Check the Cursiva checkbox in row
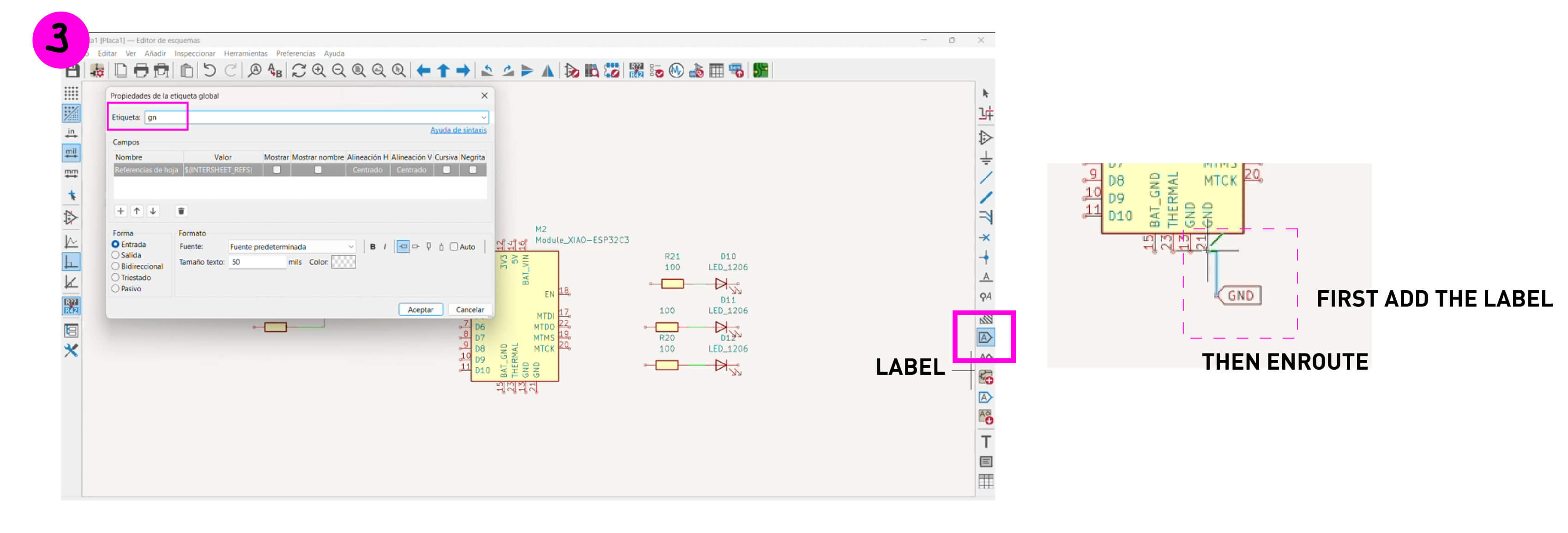Screen dimensions: 1568x533 point(446,170)
